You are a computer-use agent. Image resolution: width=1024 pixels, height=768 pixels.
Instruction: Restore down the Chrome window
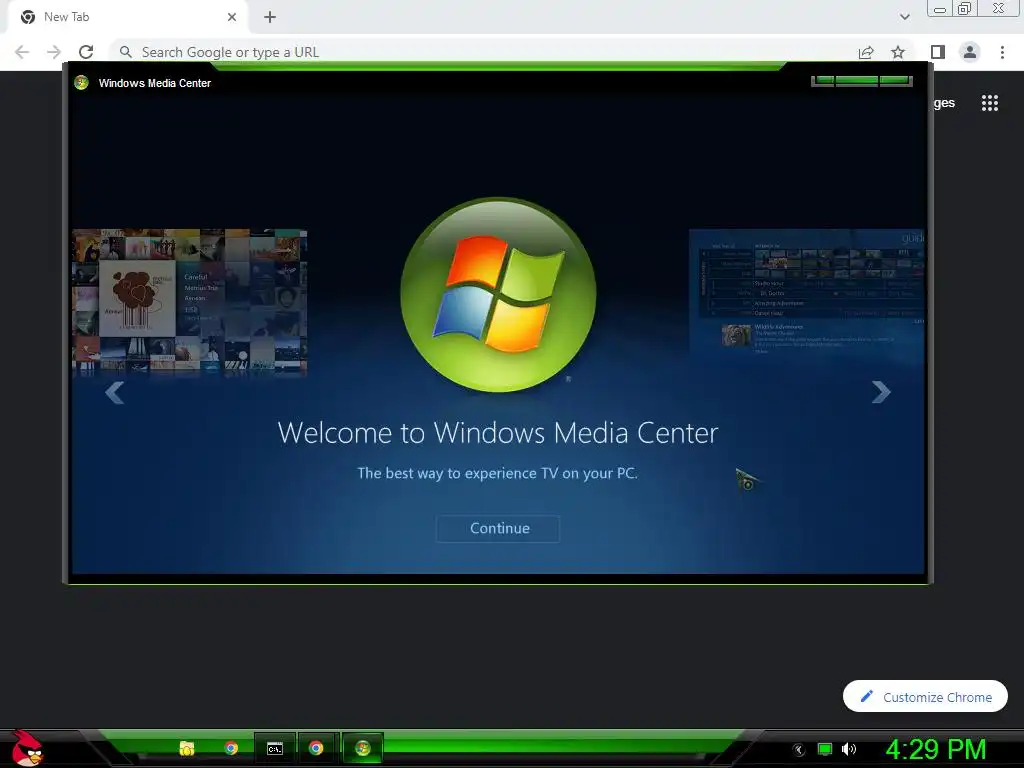[x=964, y=8]
